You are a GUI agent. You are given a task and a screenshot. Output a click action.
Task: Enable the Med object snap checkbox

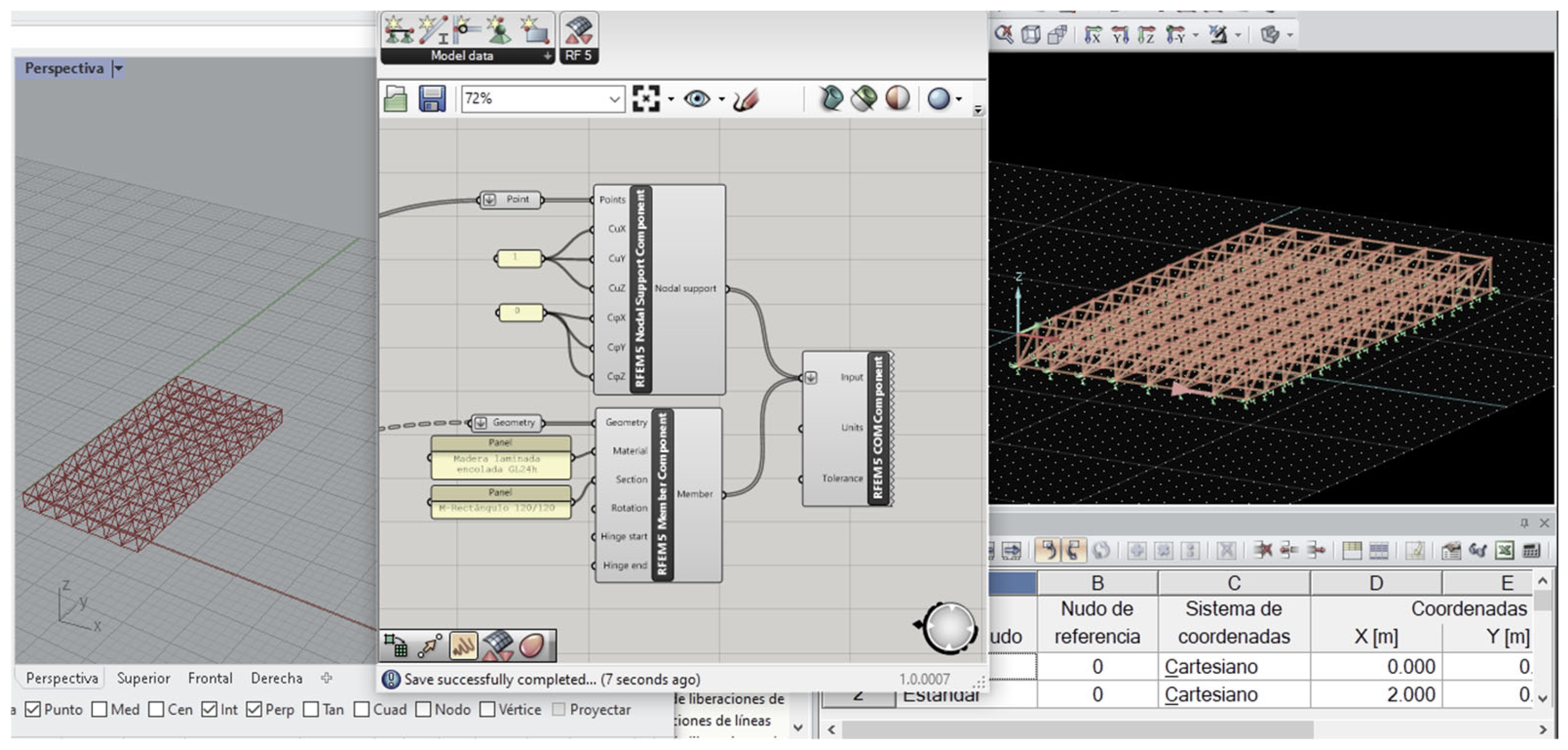(x=100, y=709)
